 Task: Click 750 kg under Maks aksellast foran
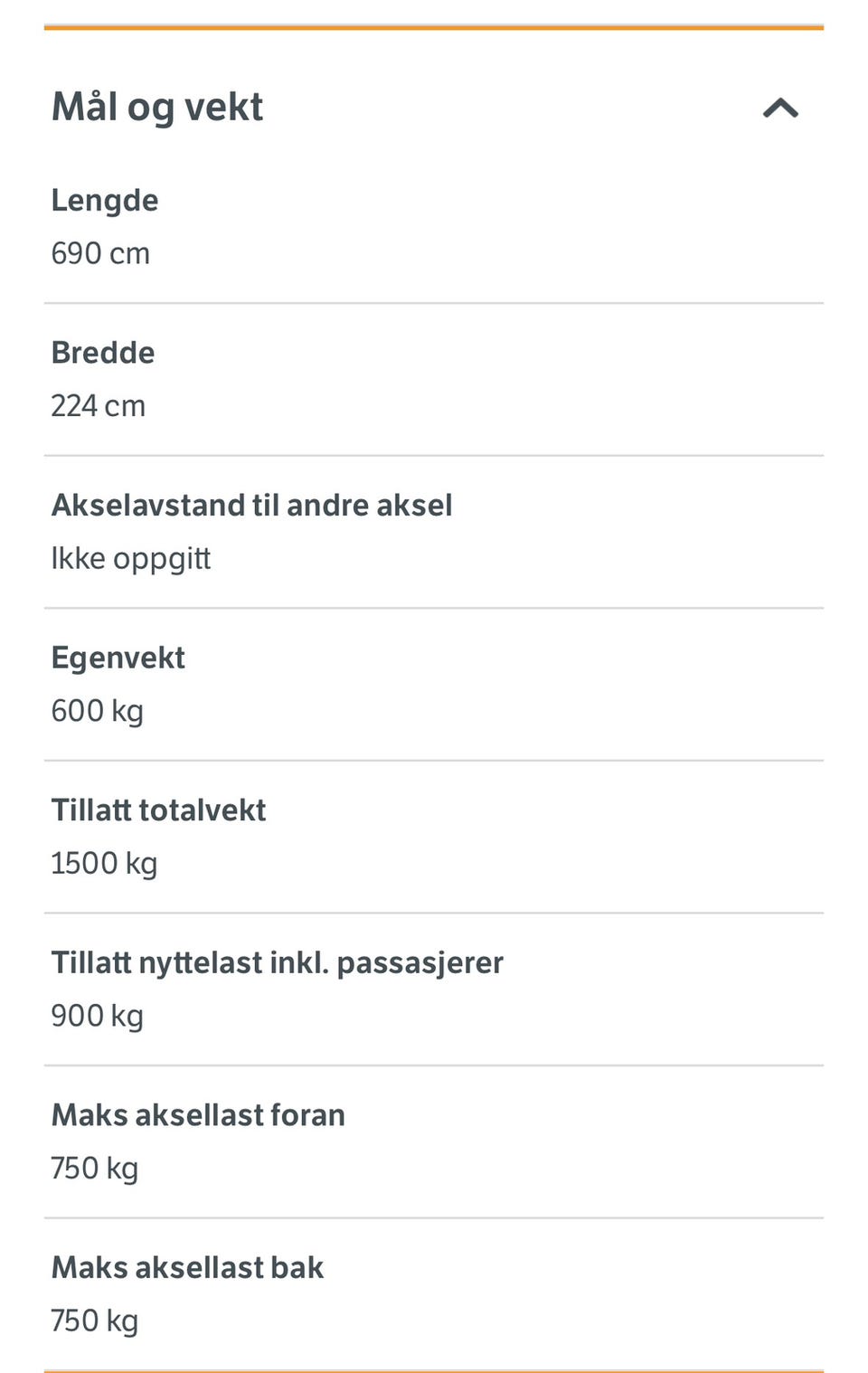pos(94,1169)
